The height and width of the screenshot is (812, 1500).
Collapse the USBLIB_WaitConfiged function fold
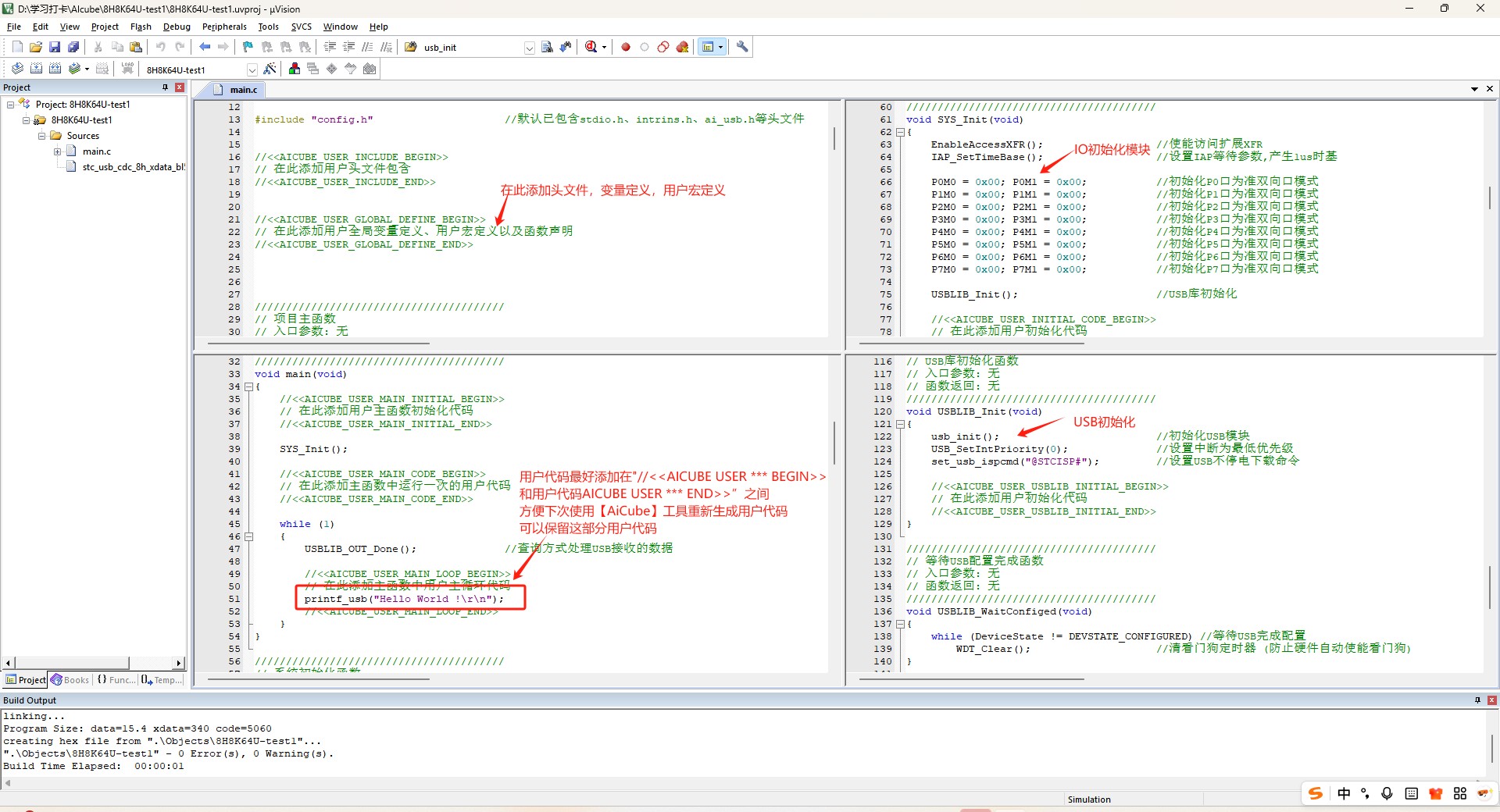[x=900, y=624]
